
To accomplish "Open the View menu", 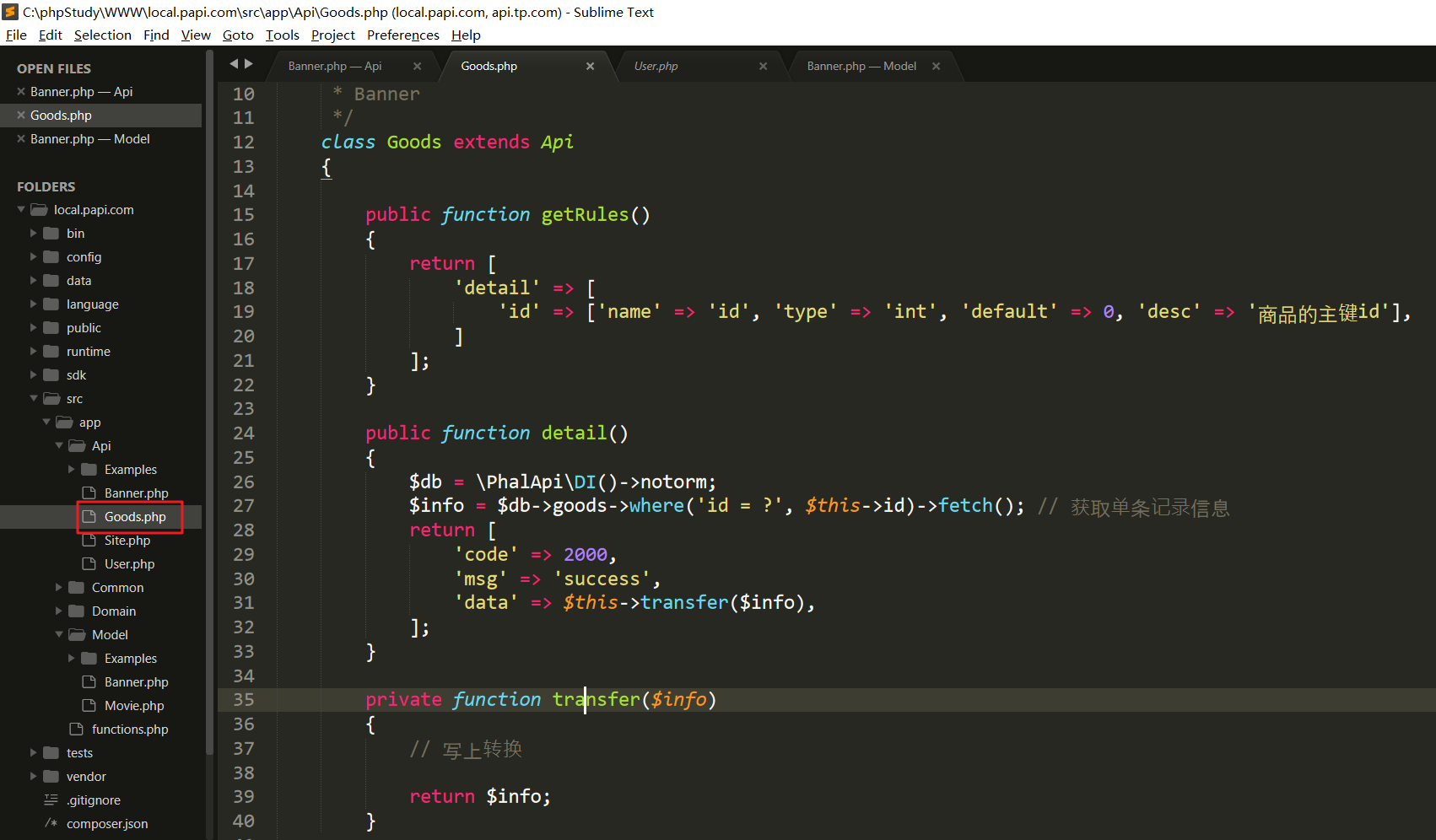I will (196, 35).
